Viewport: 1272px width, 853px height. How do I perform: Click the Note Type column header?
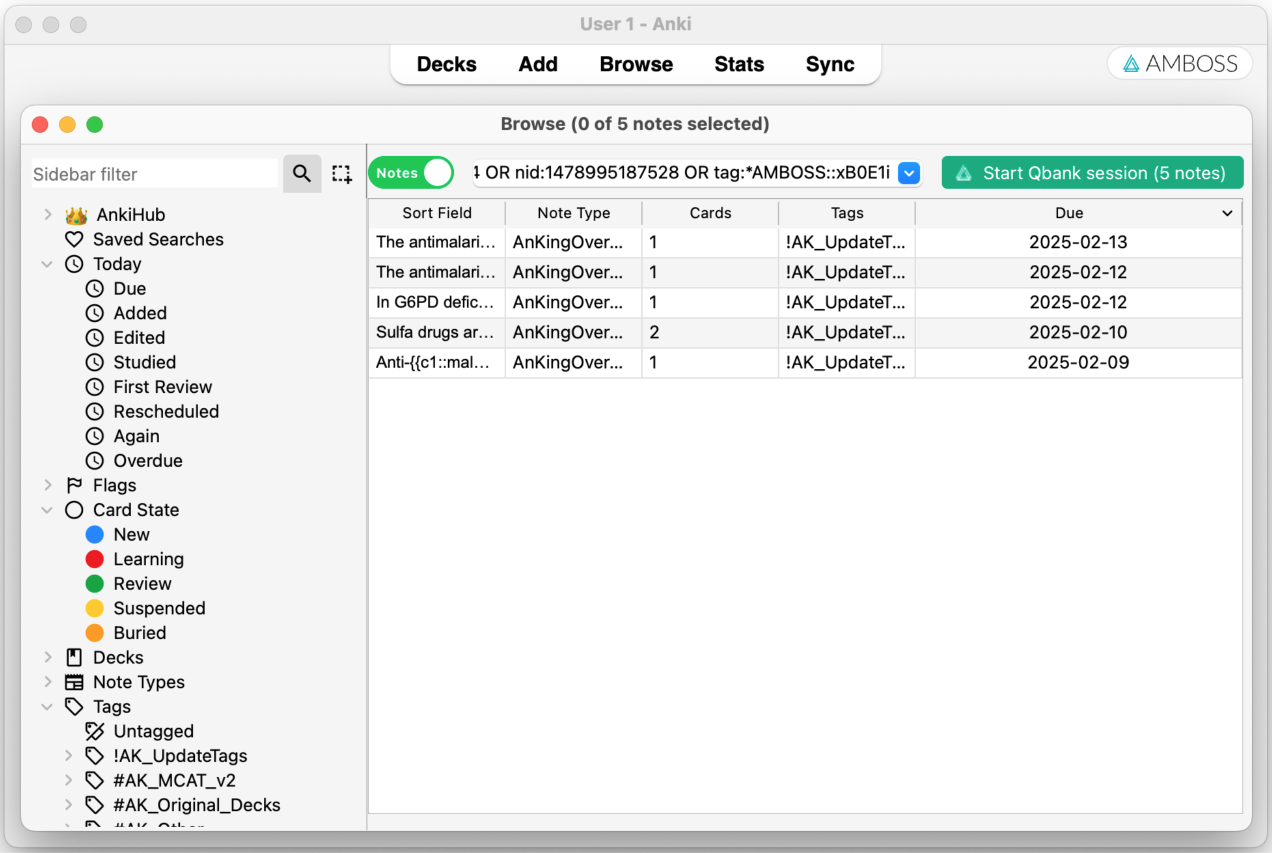(574, 213)
